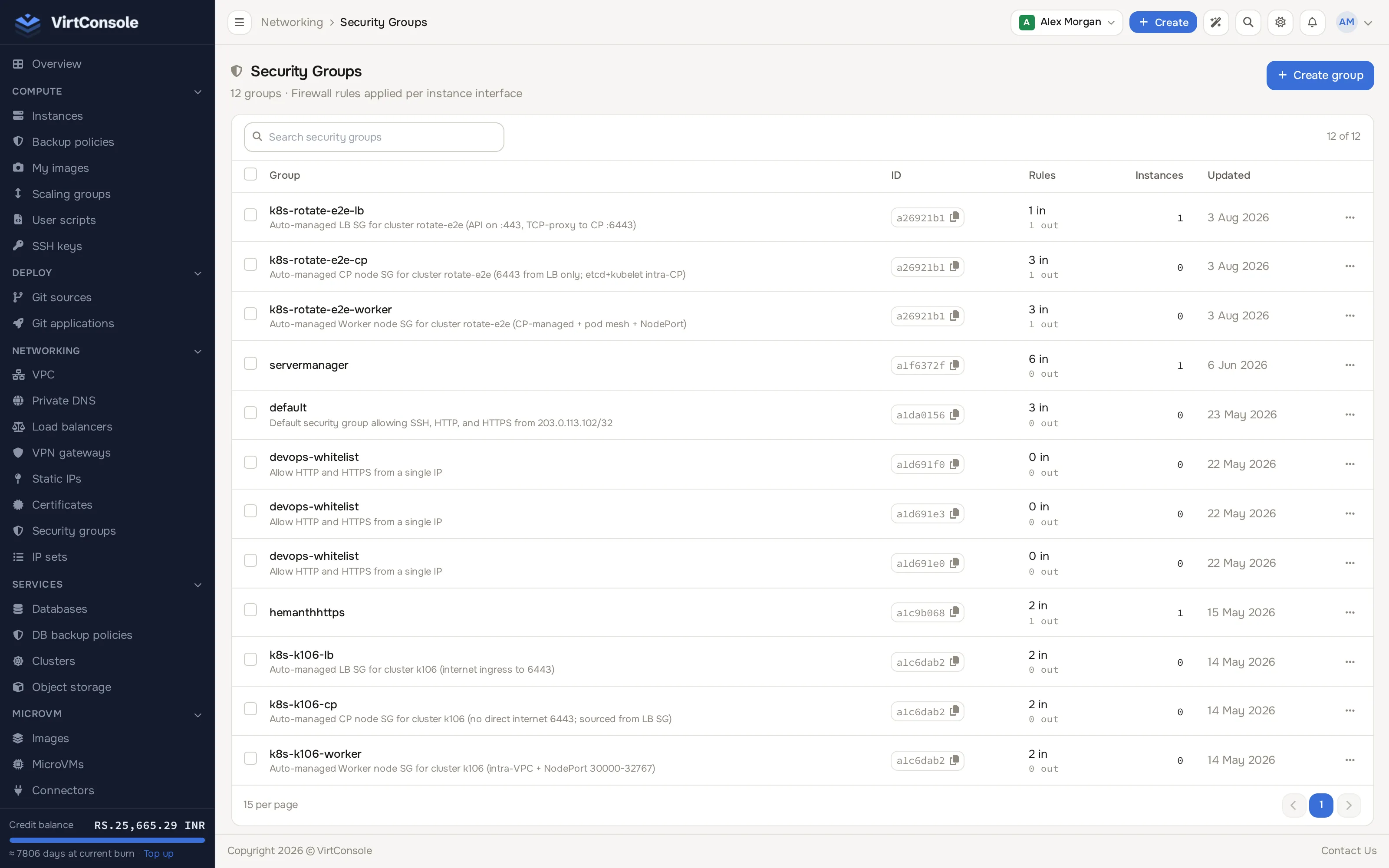Collapse the COMPUTE section
Screen dimensions: 1389x868
tap(198, 92)
